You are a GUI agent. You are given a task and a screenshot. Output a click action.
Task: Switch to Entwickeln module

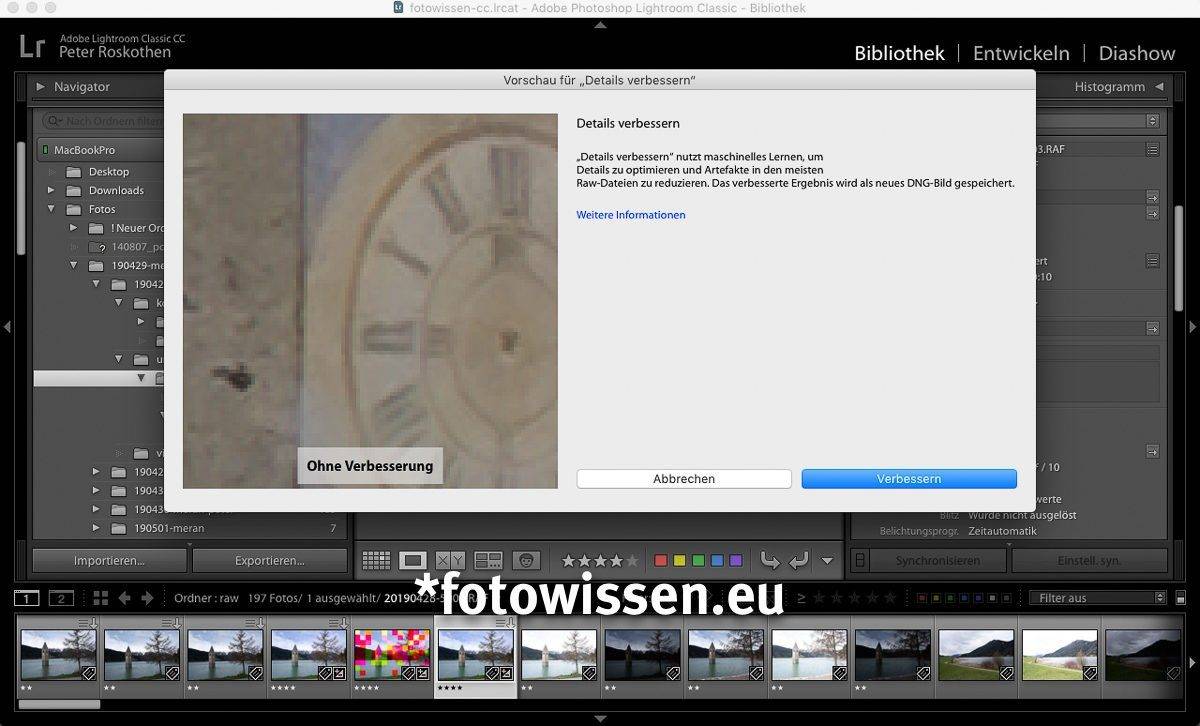coord(1021,53)
